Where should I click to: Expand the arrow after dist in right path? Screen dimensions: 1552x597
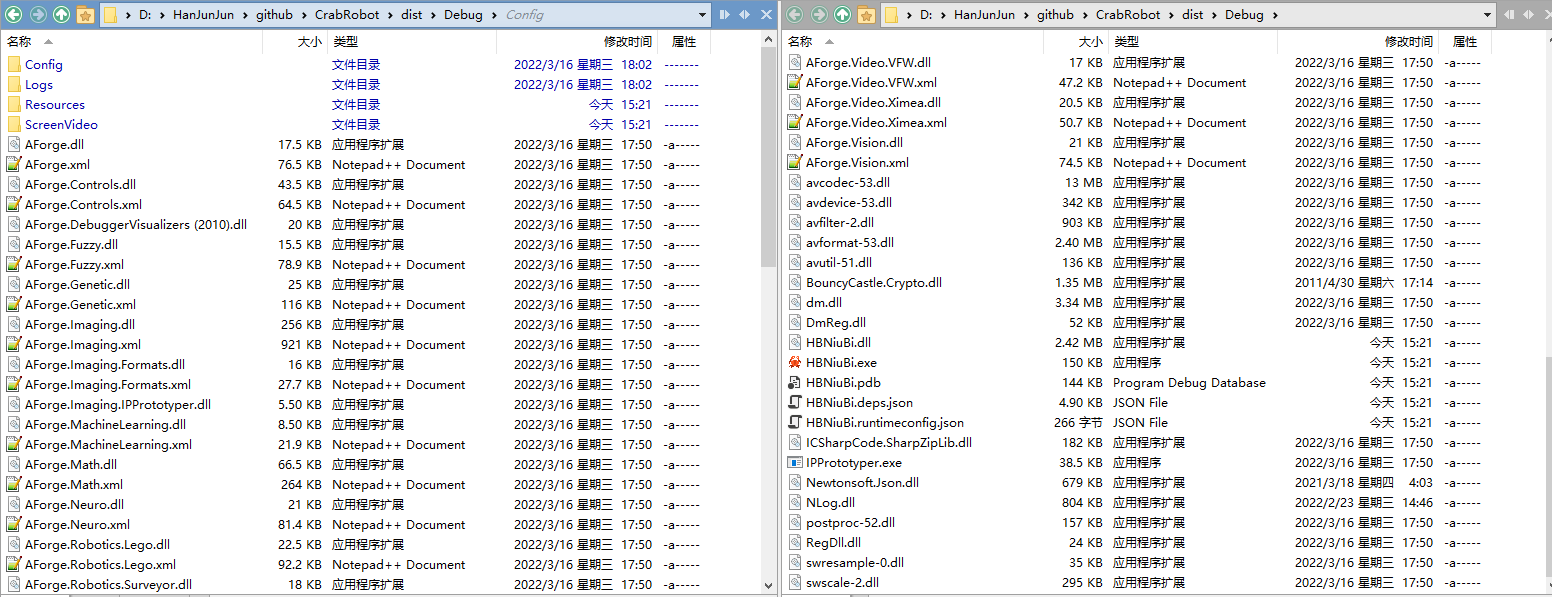click(x=1215, y=15)
